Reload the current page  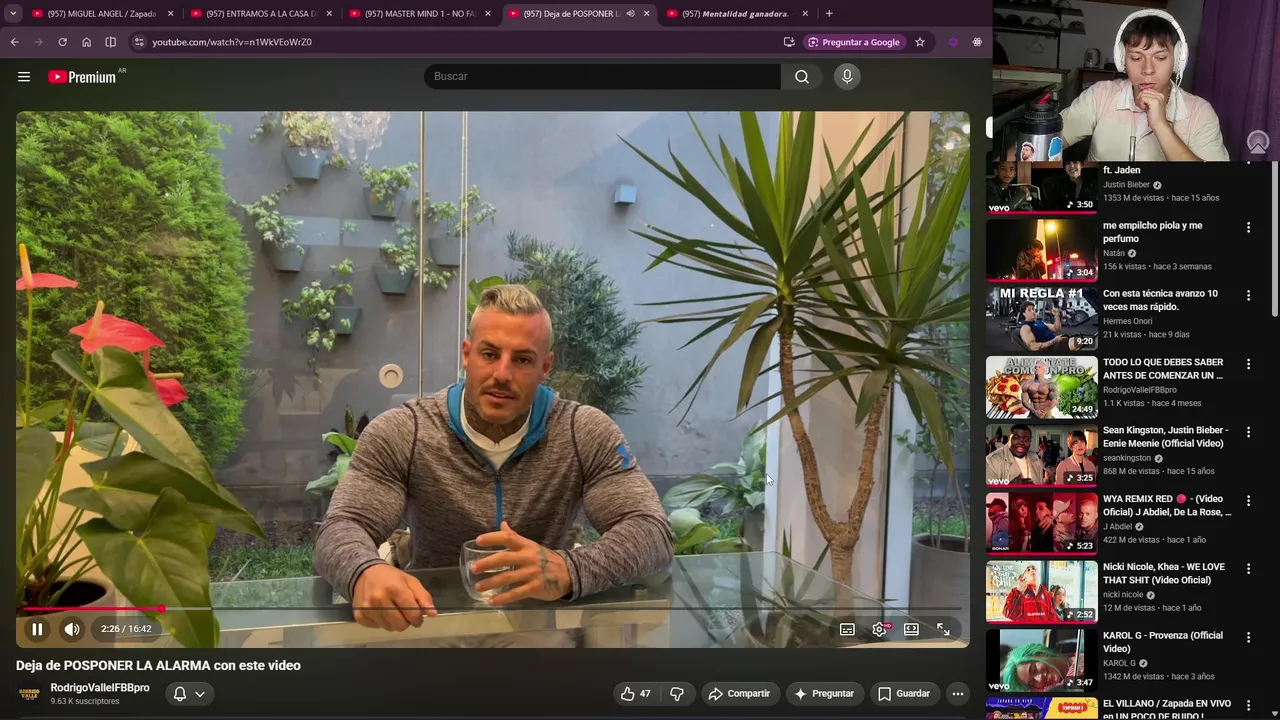[x=62, y=42]
